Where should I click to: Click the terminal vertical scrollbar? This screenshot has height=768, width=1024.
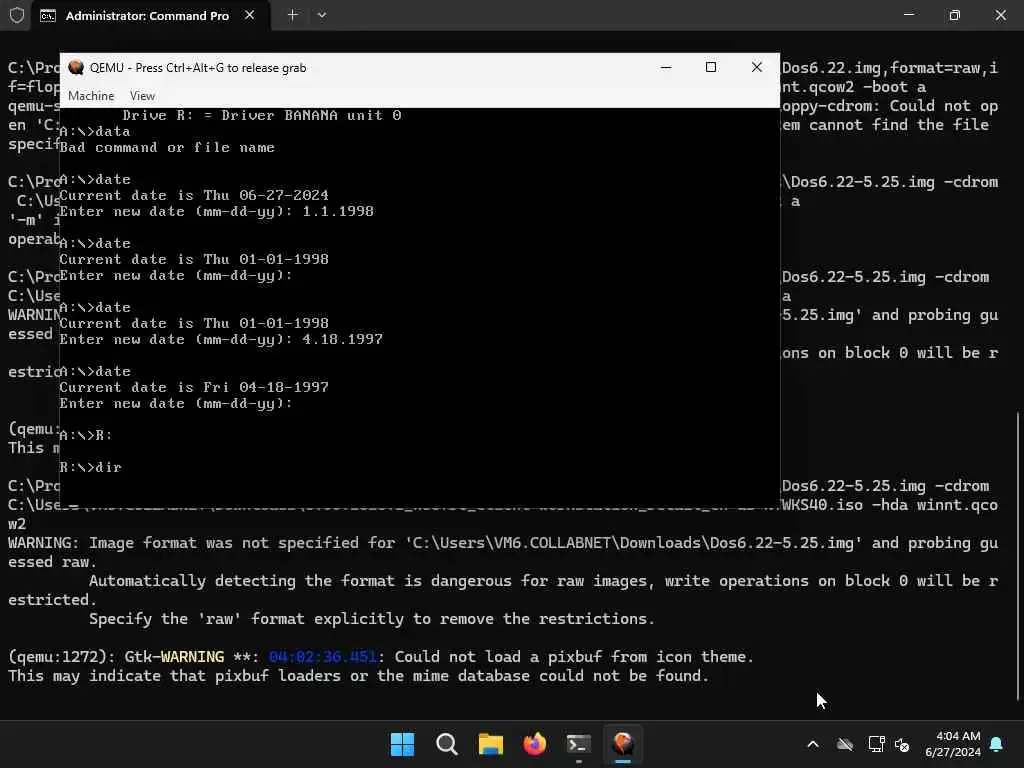click(1019, 555)
